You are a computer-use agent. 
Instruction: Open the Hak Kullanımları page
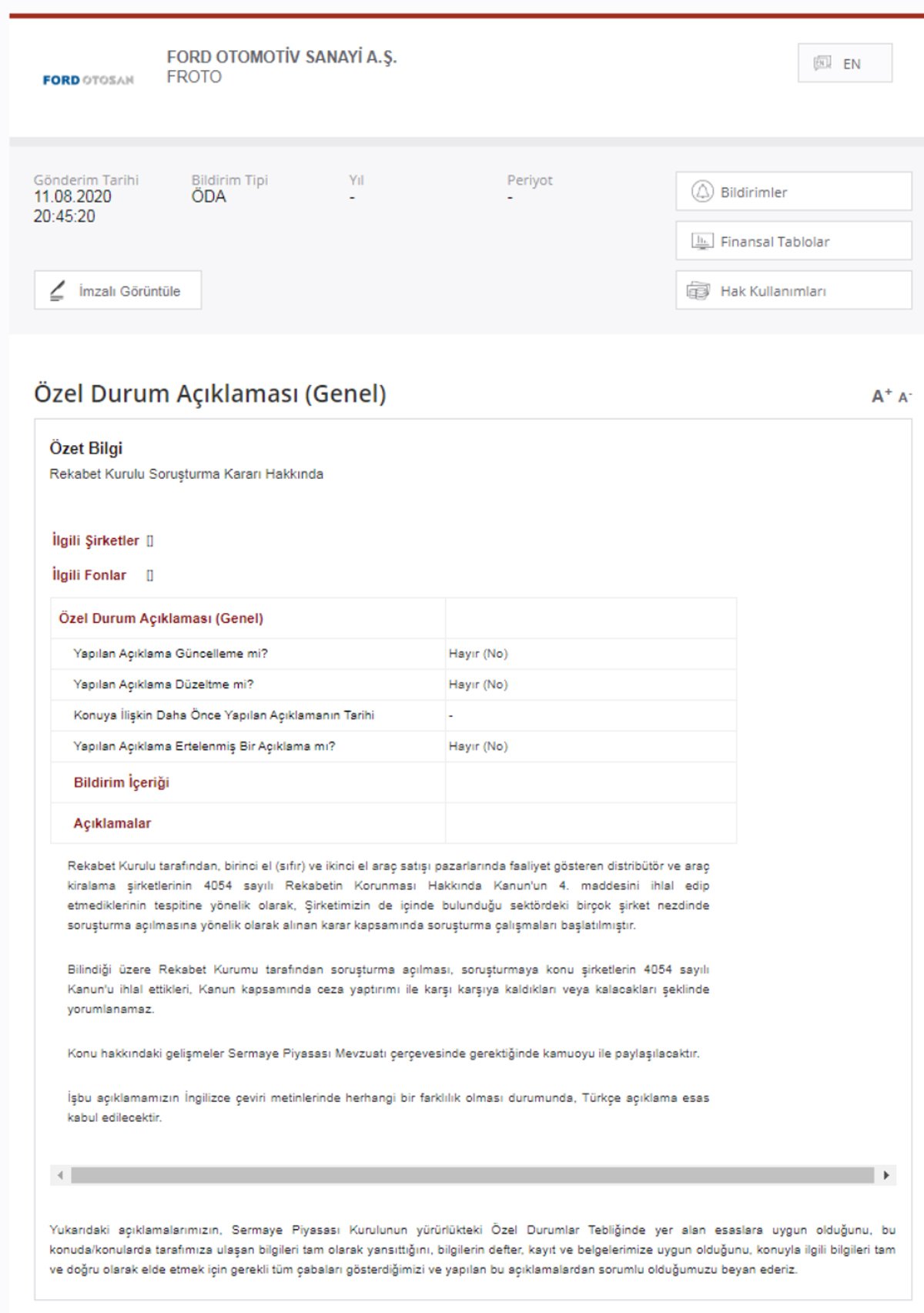point(793,290)
